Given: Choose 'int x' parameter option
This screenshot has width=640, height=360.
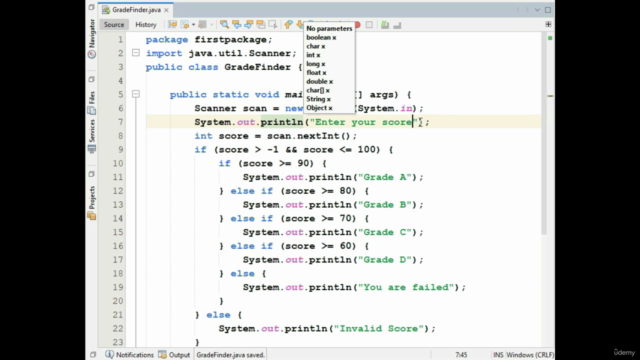Looking at the screenshot, I should pyautogui.click(x=313, y=55).
